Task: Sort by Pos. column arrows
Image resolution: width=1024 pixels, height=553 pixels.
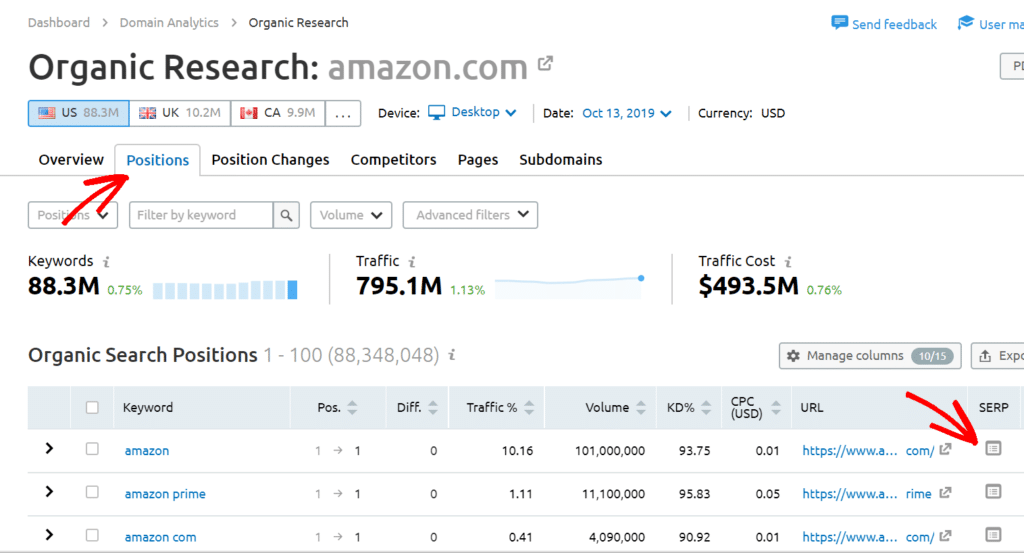Action: click(x=353, y=407)
